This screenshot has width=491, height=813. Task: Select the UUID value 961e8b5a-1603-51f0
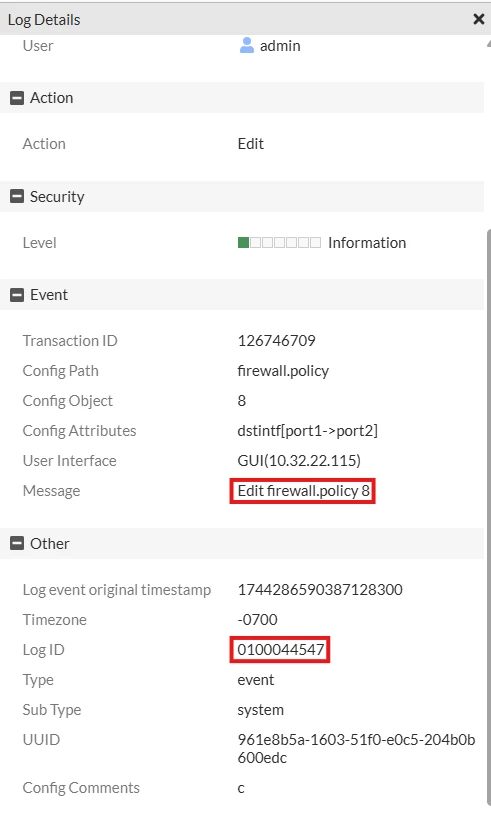[356, 749]
